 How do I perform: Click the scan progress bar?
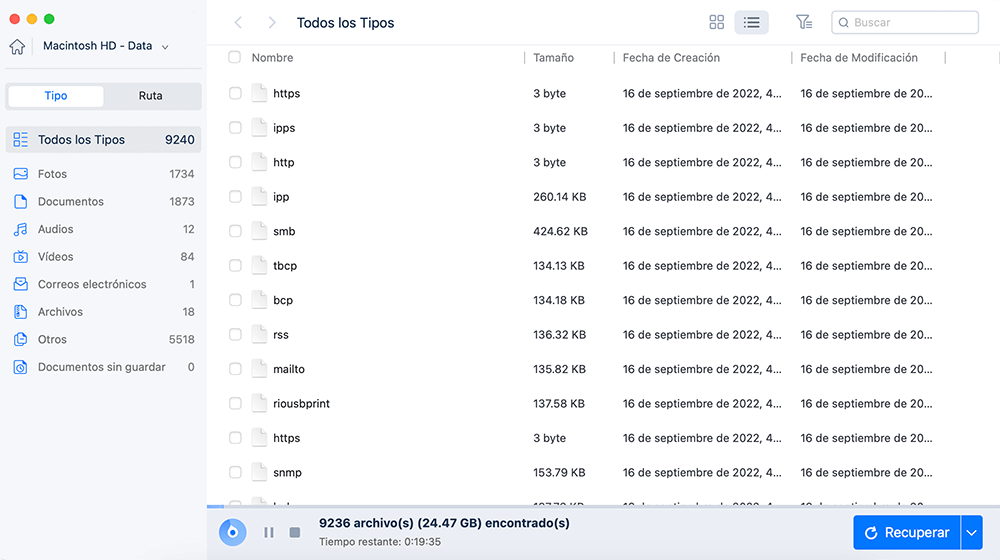pyautogui.click(x=603, y=506)
